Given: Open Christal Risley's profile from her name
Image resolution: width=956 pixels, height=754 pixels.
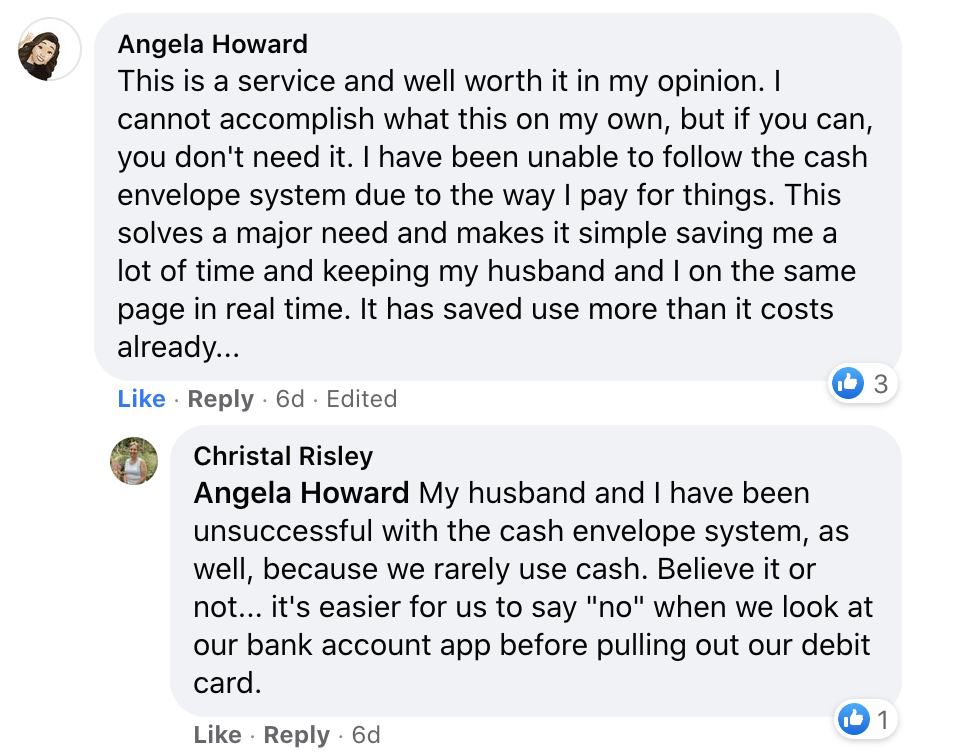Looking at the screenshot, I should (x=283, y=456).
